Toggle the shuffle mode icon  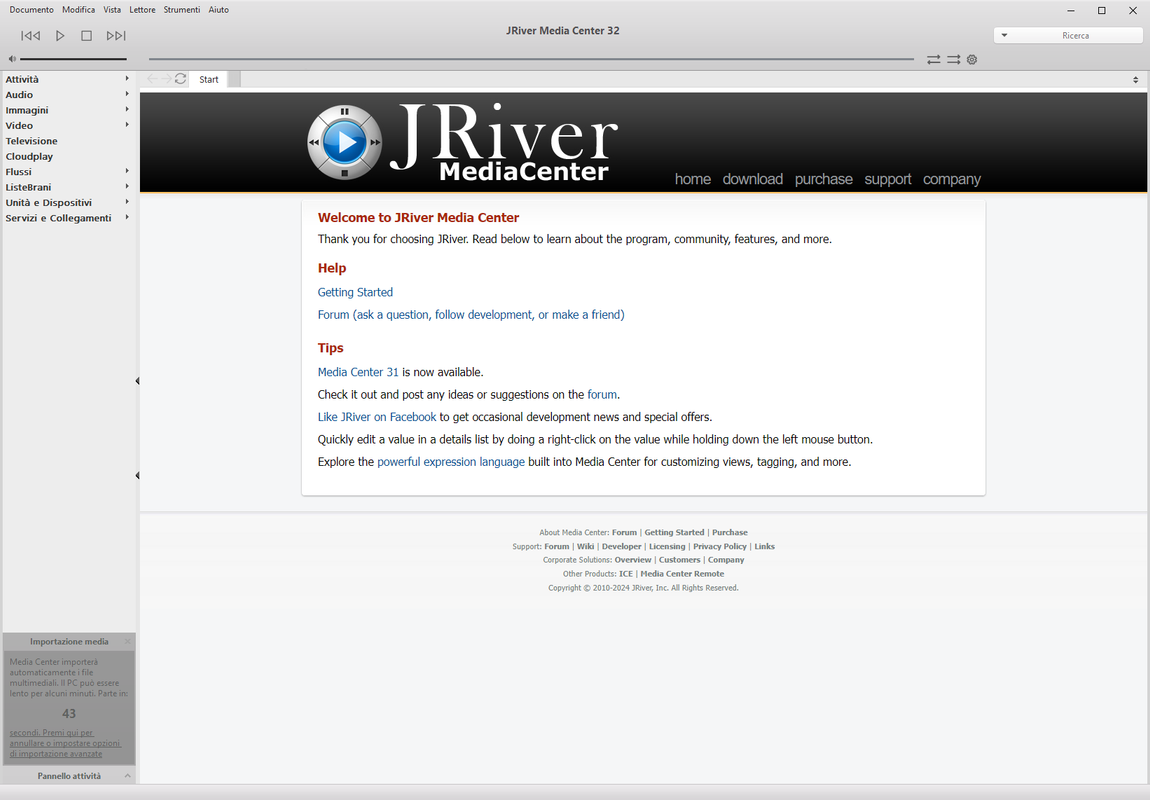tap(953, 59)
